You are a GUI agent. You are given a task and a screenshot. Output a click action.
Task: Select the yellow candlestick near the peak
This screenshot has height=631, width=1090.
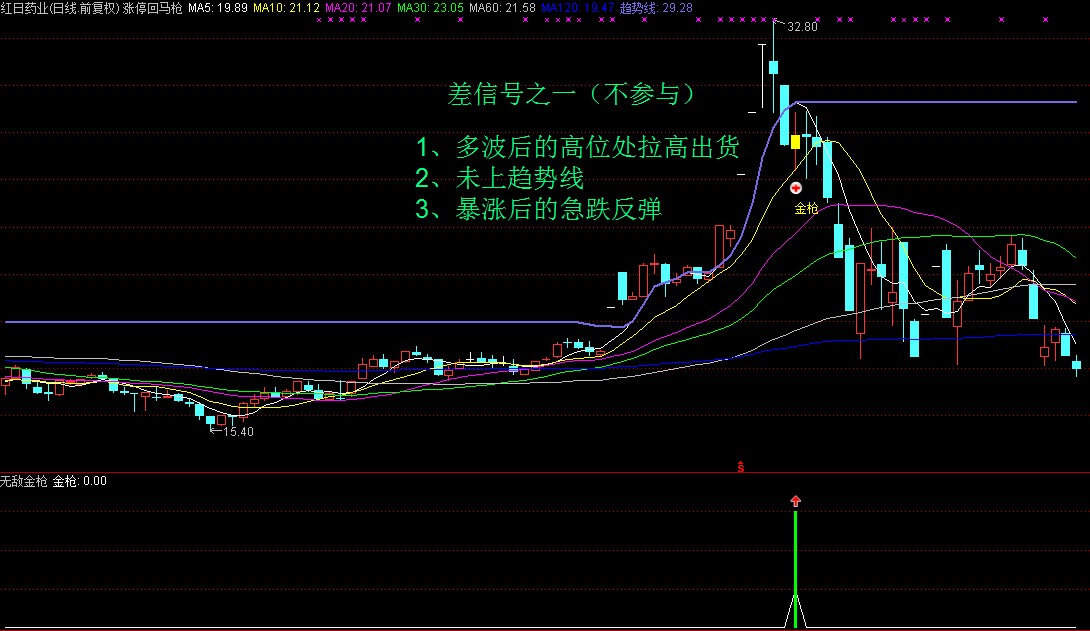coord(795,142)
